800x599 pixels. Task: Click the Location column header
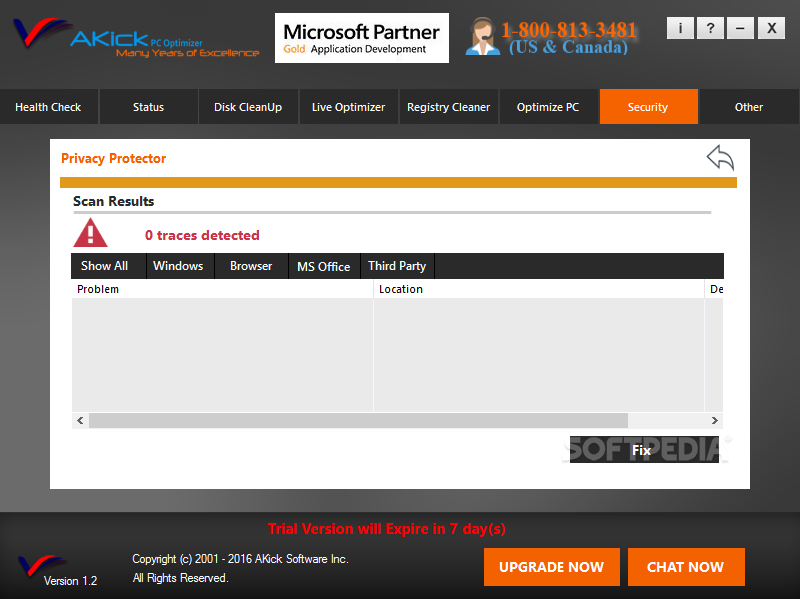pyautogui.click(x=539, y=289)
